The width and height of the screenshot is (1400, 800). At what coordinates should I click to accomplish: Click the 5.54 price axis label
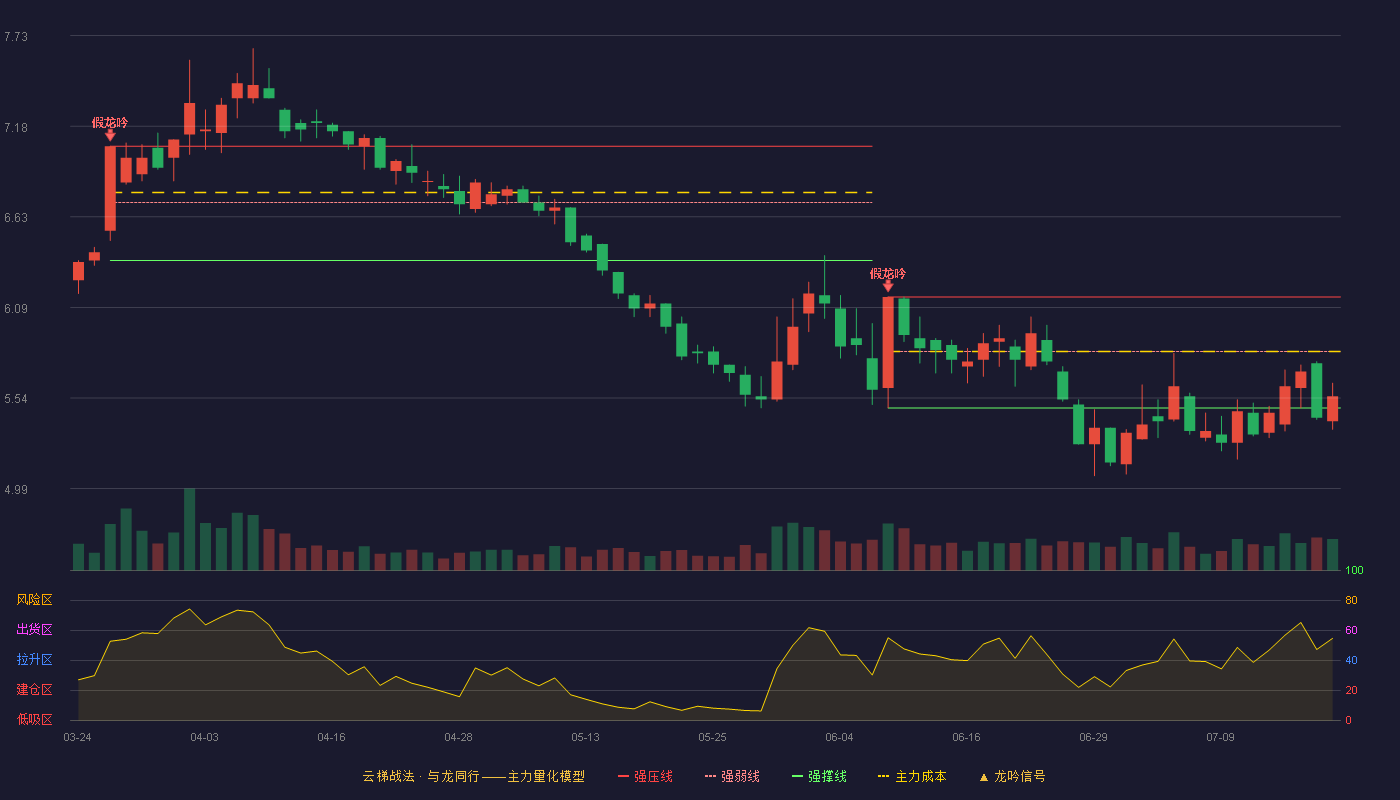[x=16, y=399]
